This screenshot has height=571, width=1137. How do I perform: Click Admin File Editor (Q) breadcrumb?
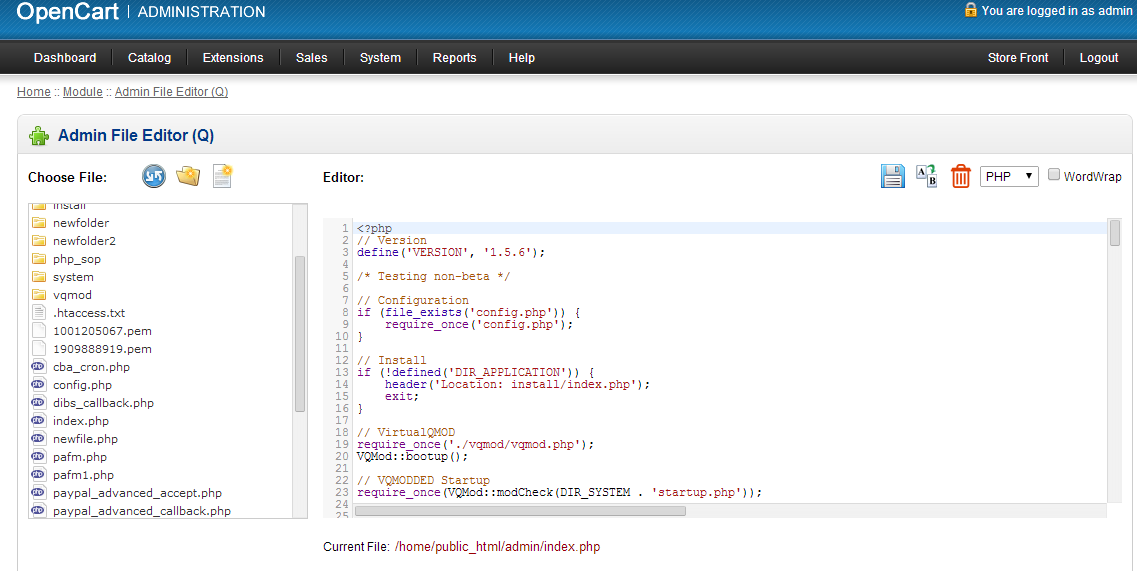click(171, 91)
